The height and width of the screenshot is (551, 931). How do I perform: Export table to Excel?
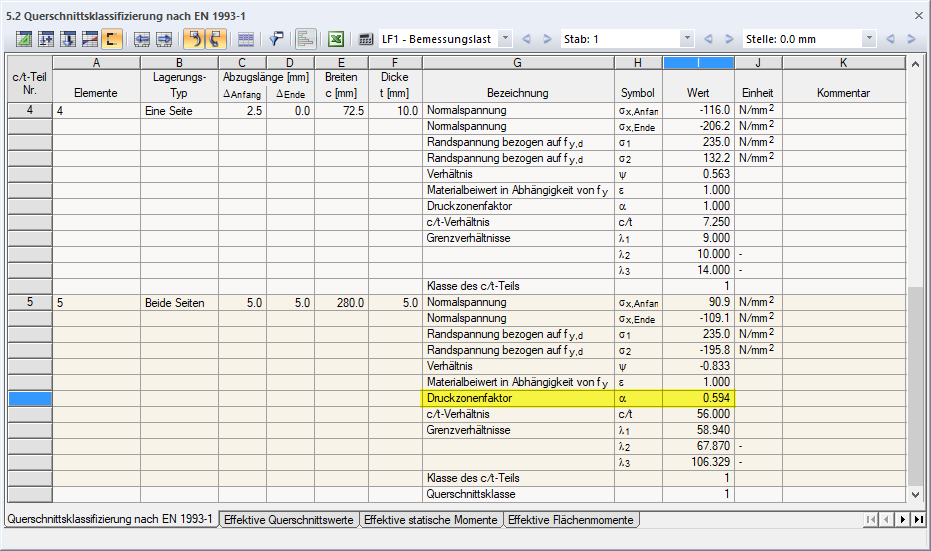[x=336, y=39]
